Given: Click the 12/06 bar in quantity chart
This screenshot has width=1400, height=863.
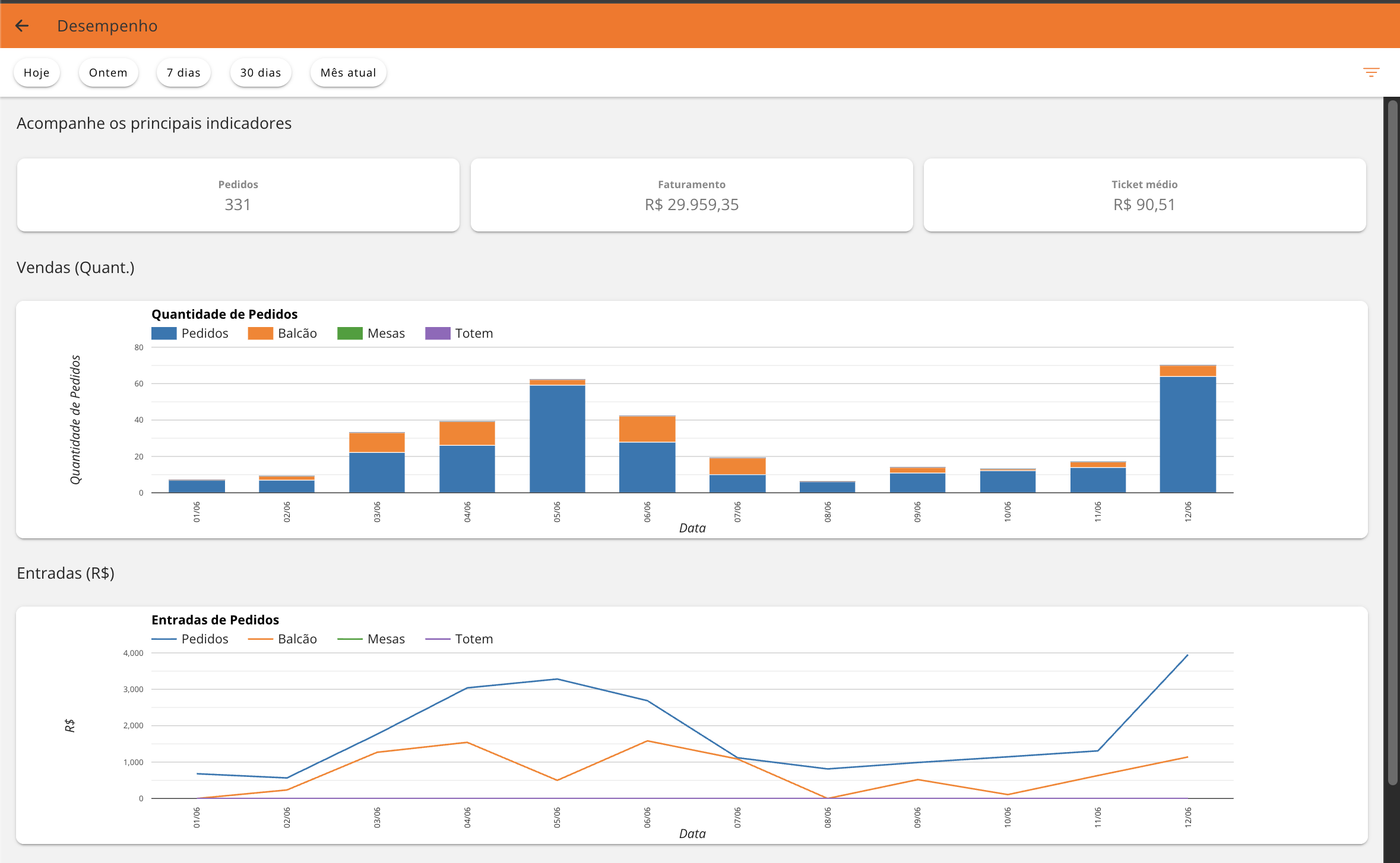Looking at the screenshot, I should click(x=1187, y=429).
